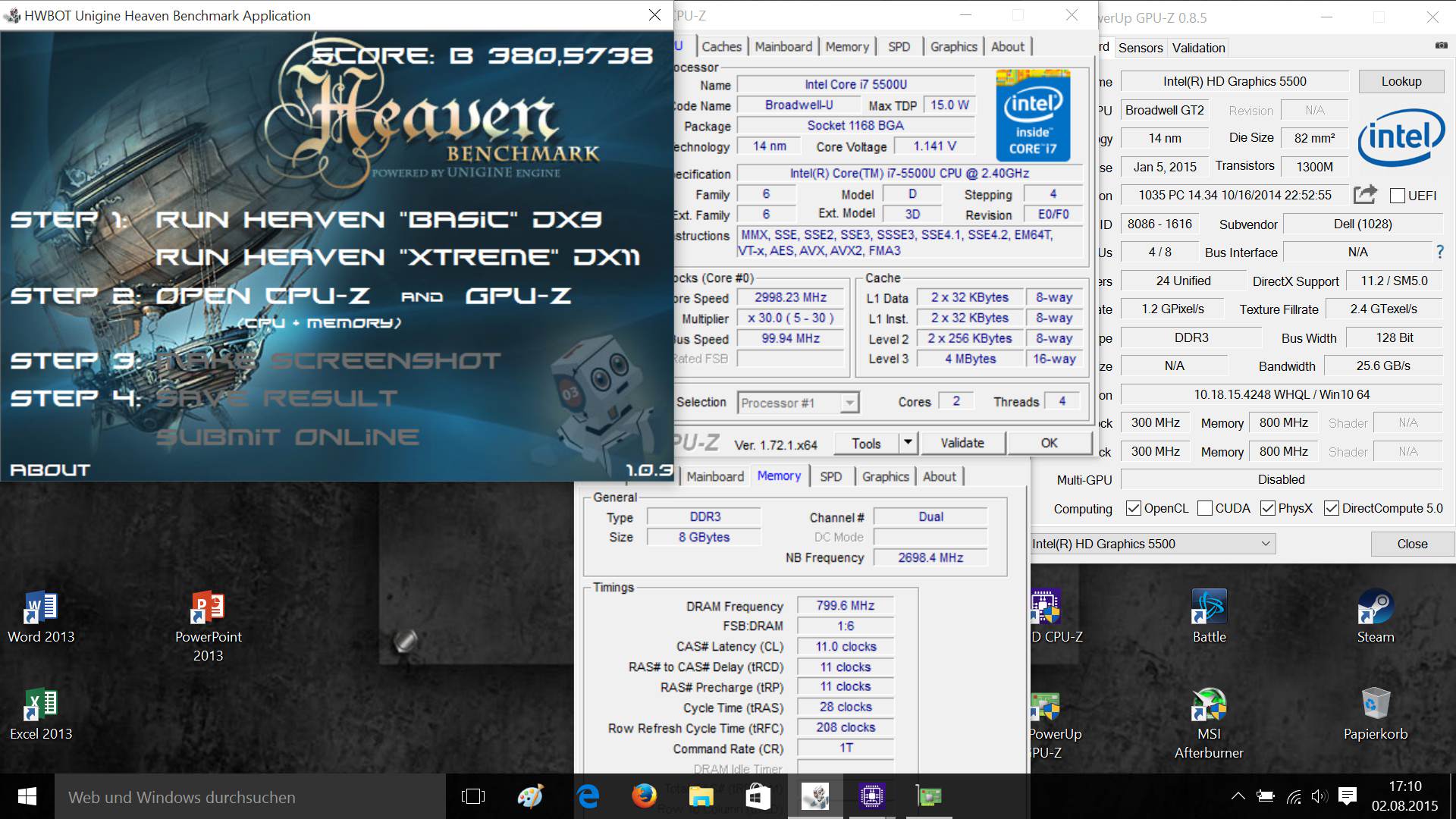The image size is (1456, 819).
Task: Click GPU-Z link in Heaven step 2
Action: coord(518,296)
